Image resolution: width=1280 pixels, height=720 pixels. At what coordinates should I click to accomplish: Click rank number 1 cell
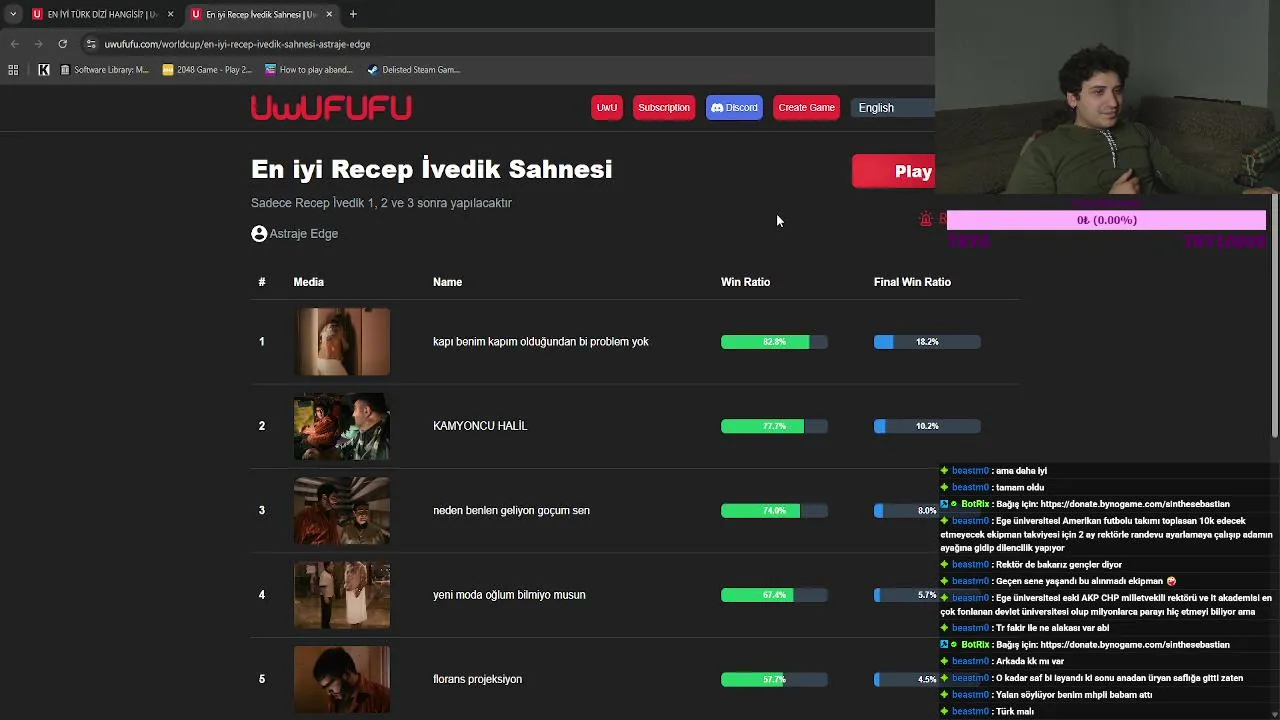click(262, 342)
